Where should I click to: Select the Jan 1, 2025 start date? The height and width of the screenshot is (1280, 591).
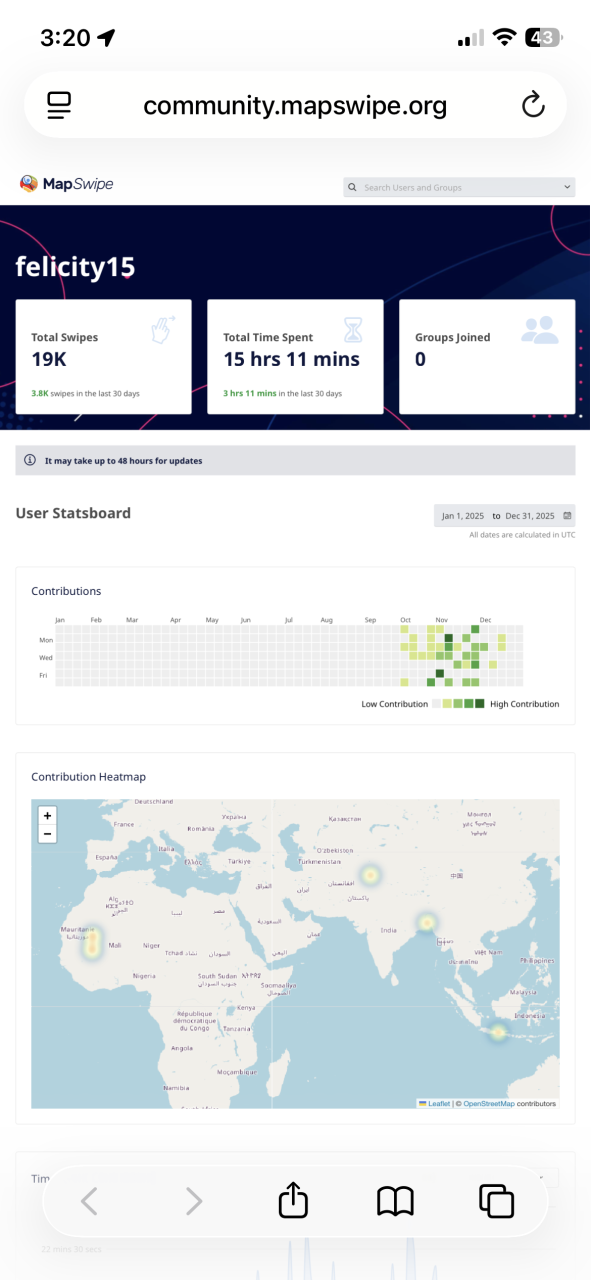pyautogui.click(x=464, y=516)
